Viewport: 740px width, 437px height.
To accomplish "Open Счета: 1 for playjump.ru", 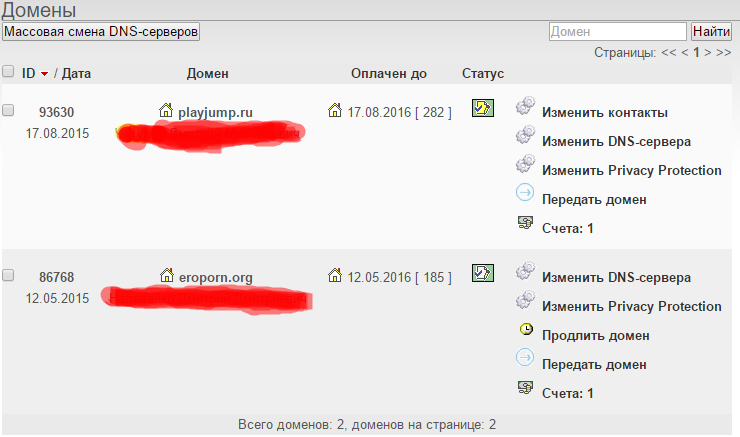I will point(567,228).
